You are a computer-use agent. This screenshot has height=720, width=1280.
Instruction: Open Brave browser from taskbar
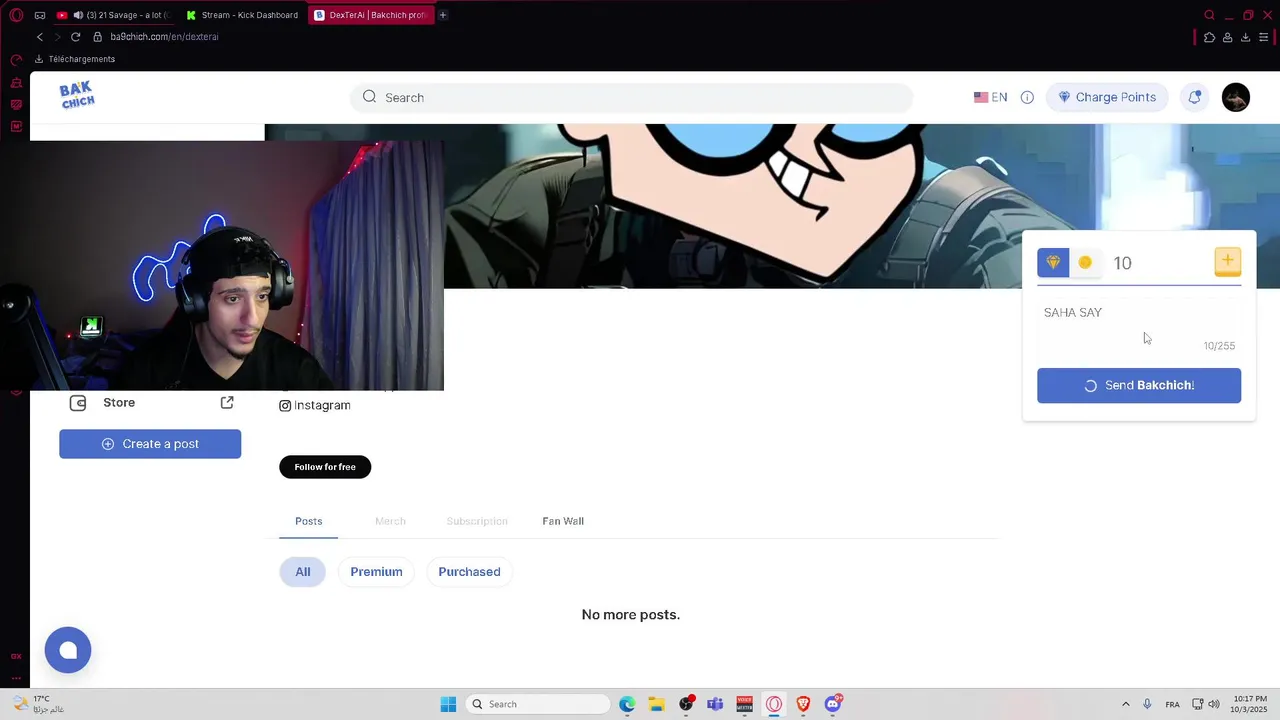tap(803, 704)
